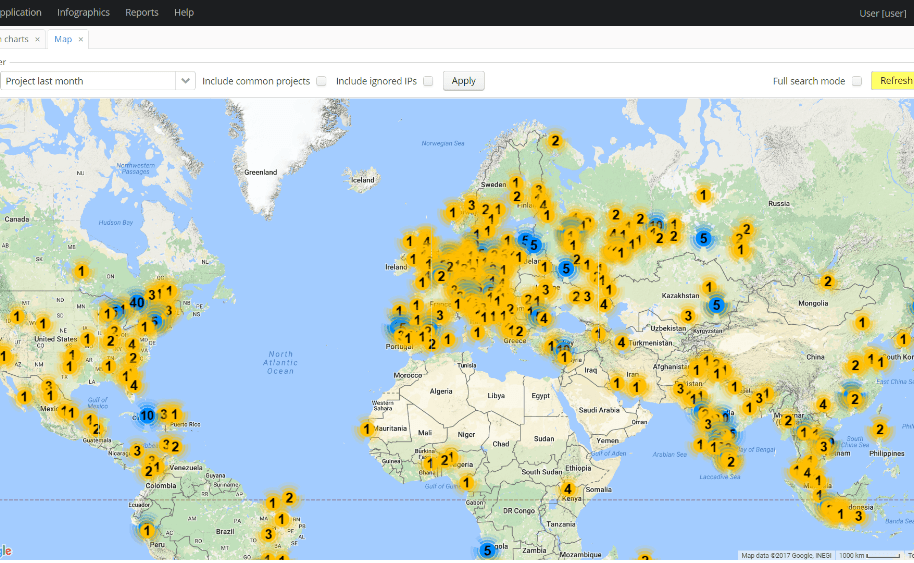Click the Greenland map label
The width and height of the screenshot is (914, 563).
coord(261,173)
